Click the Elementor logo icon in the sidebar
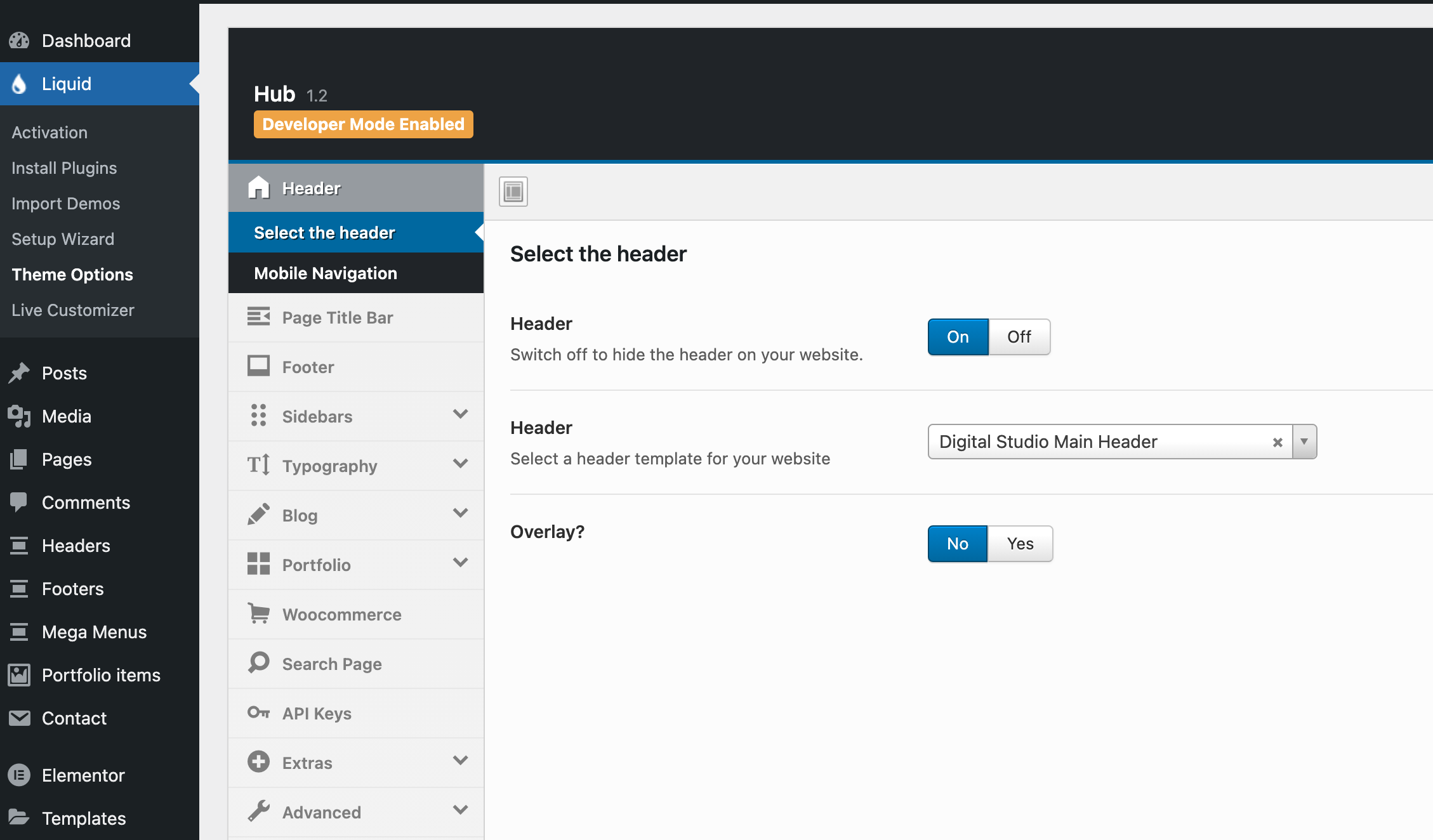Screen dimensions: 1433x840 [x=19, y=775]
